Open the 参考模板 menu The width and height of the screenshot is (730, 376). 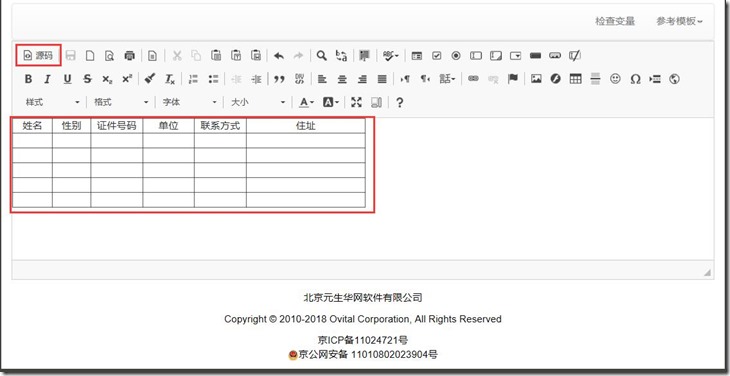coord(679,21)
